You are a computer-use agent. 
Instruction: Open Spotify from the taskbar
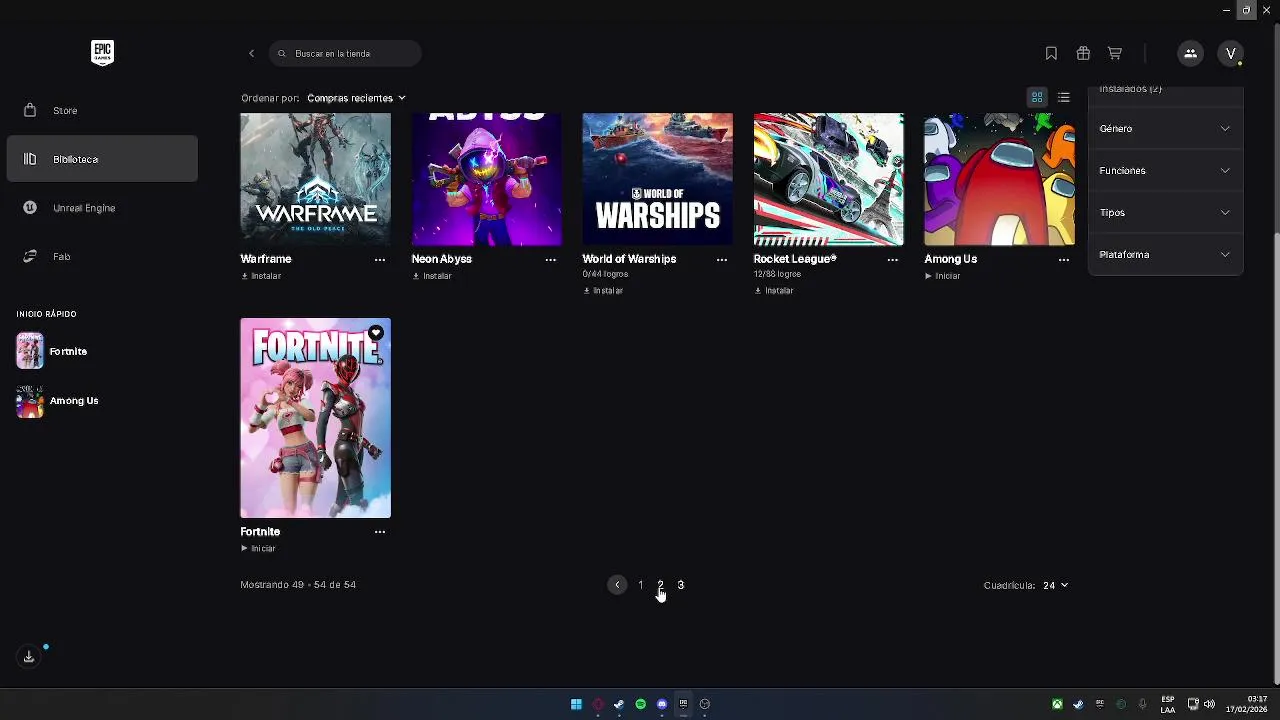tap(641, 704)
